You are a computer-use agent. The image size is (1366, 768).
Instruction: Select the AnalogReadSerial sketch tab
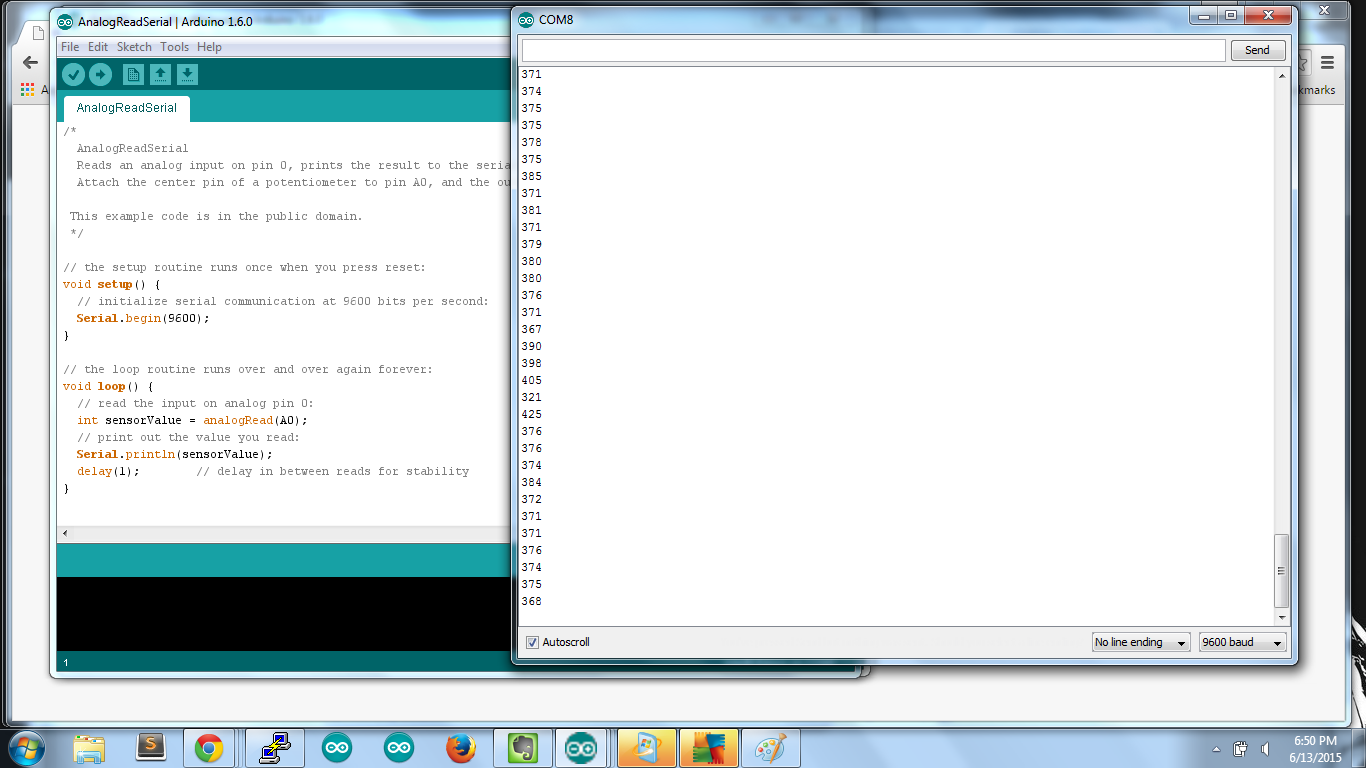(x=126, y=108)
